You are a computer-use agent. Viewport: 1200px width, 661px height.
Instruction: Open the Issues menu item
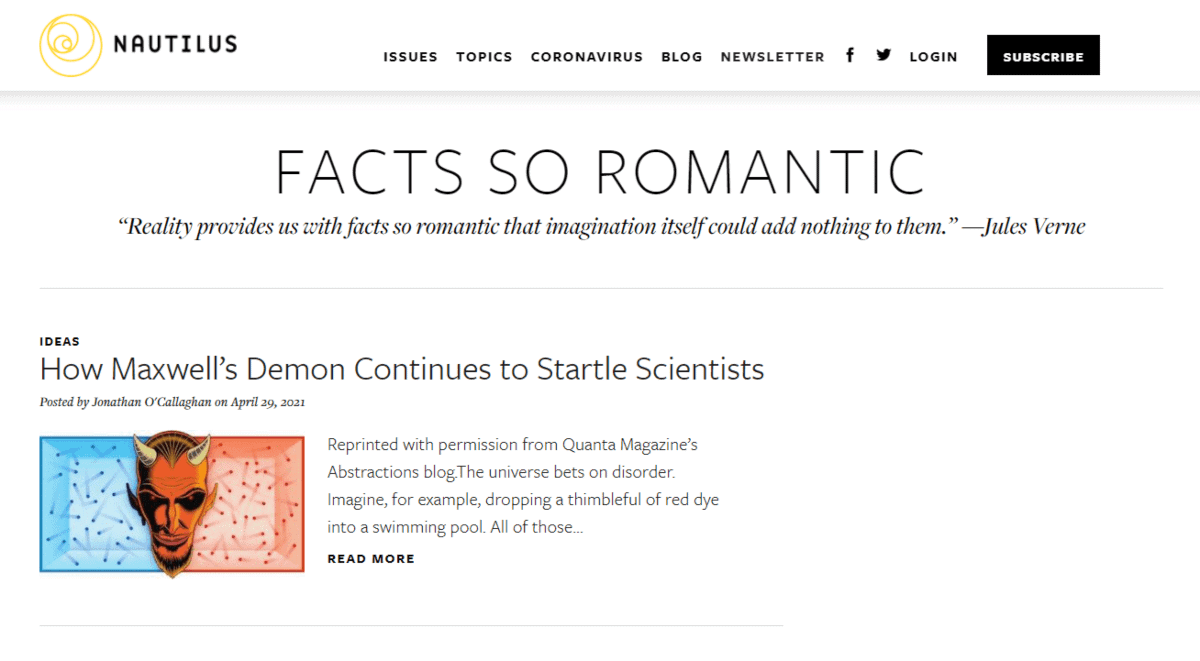click(410, 57)
